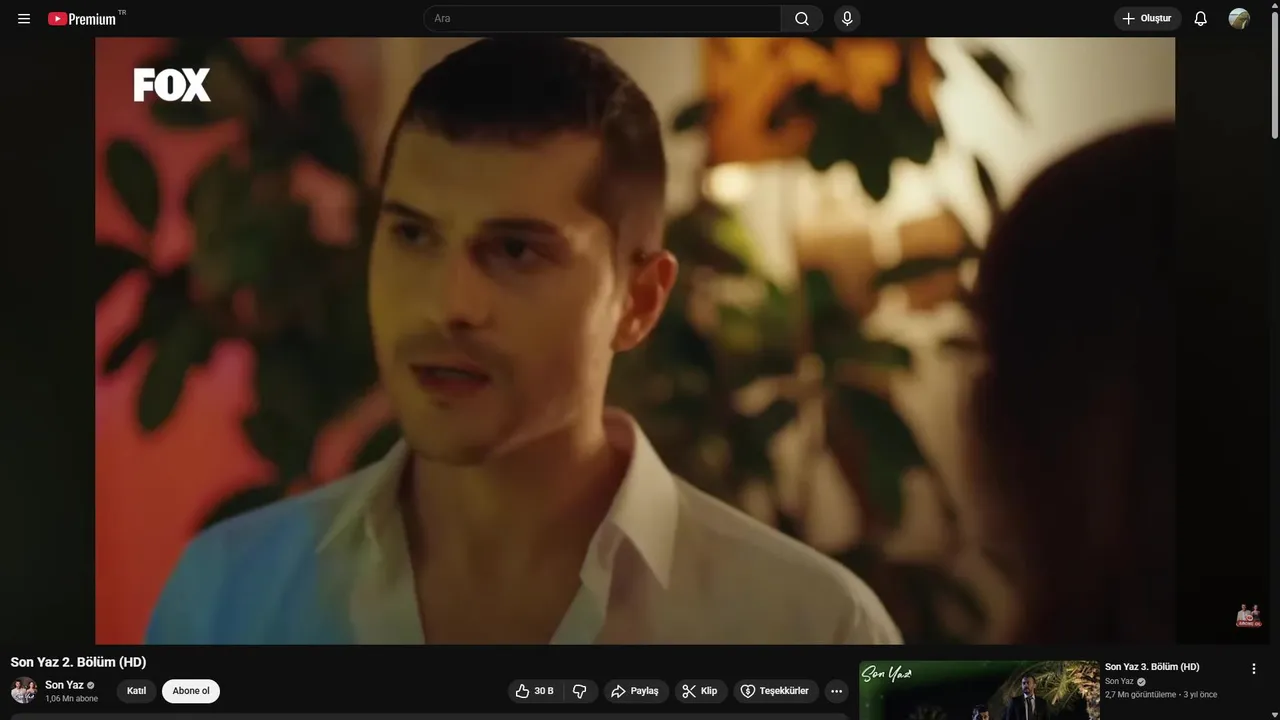Viewport: 1280px width, 720px height.
Task: Click video title Son Yaz 2. Bölüm (HD)
Action: click(78, 662)
